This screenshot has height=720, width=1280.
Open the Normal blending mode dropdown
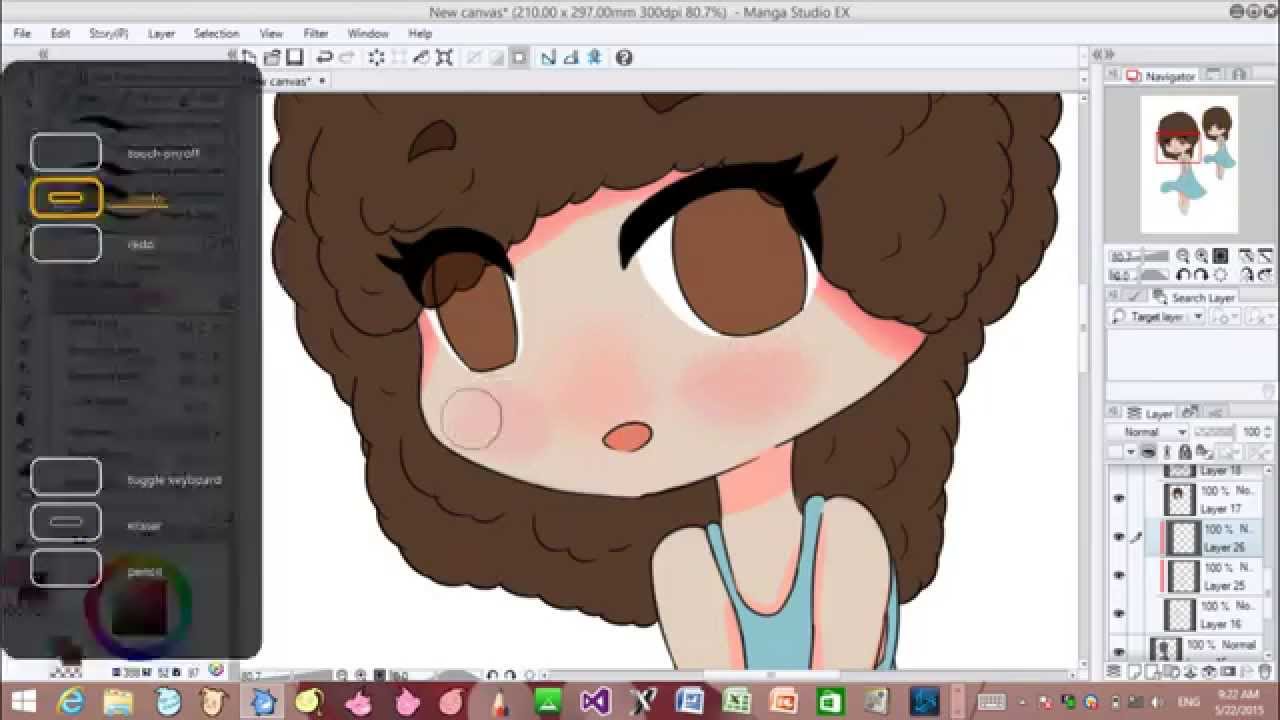(x=1148, y=432)
